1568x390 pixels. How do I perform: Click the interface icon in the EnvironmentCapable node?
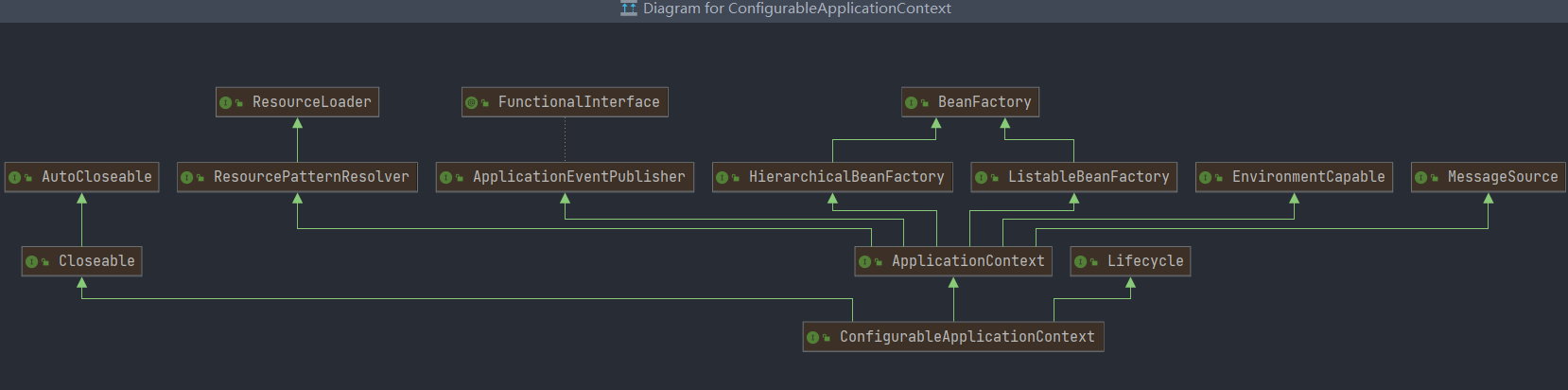pyautogui.click(x=1205, y=177)
